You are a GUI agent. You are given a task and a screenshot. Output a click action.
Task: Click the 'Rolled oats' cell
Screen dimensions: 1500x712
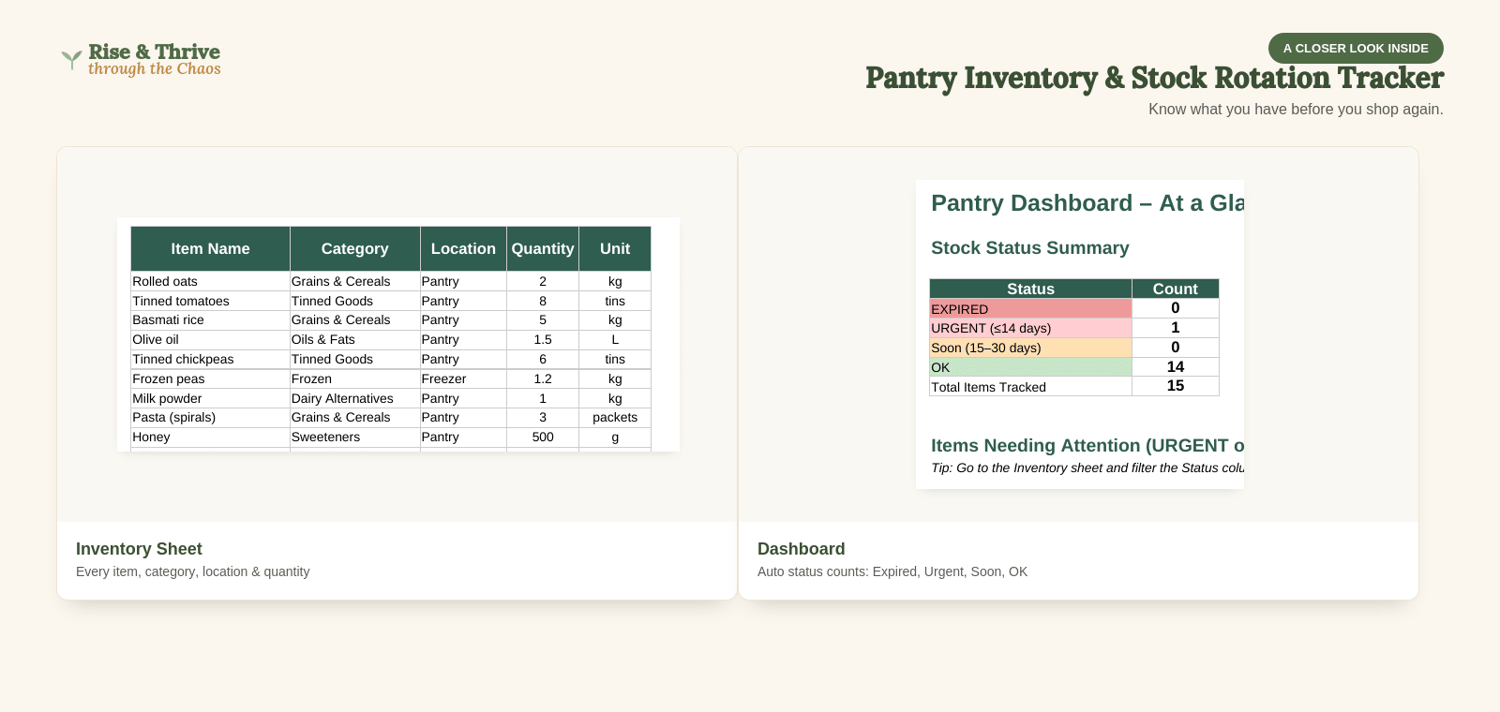[210, 282]
